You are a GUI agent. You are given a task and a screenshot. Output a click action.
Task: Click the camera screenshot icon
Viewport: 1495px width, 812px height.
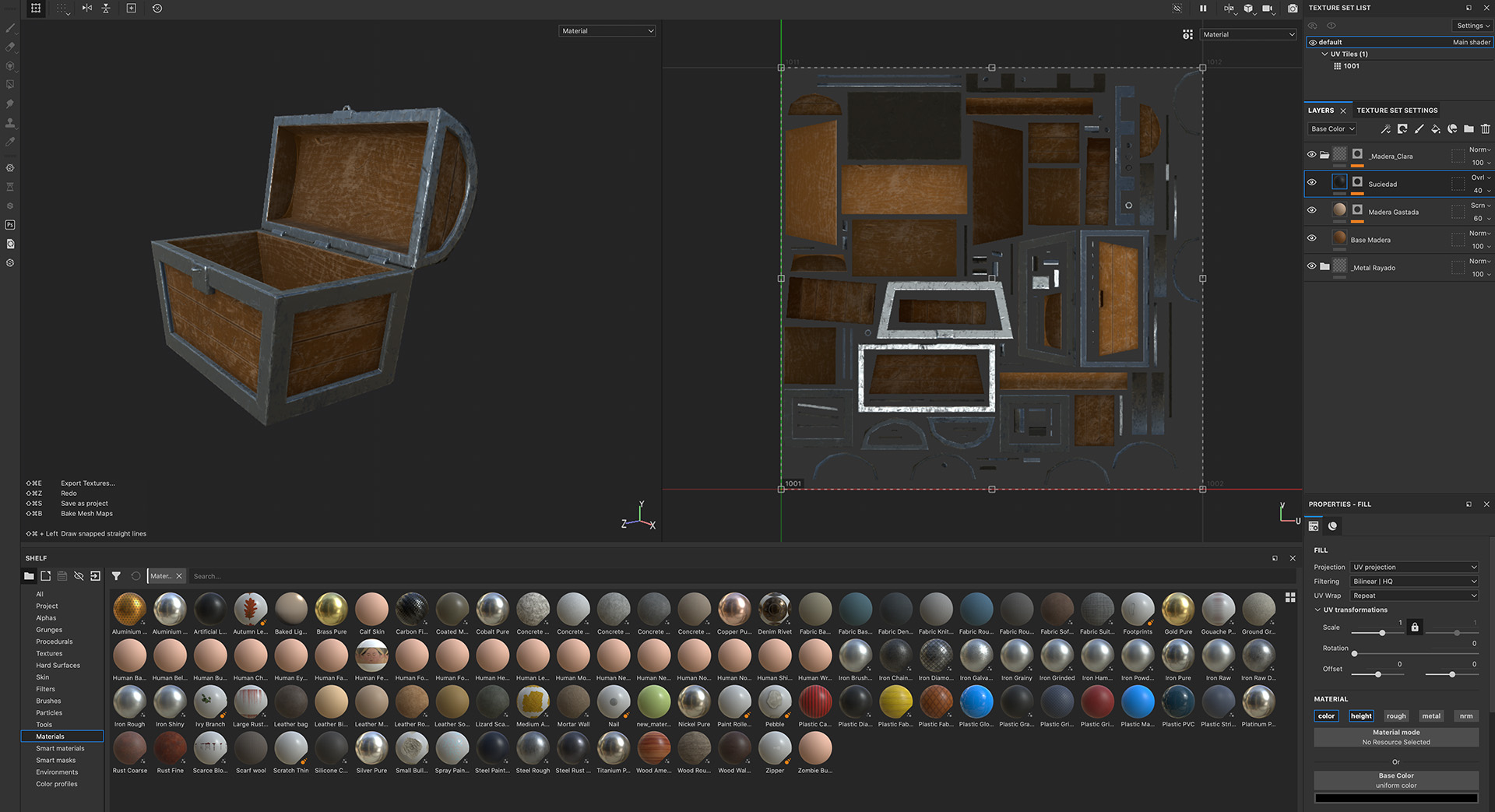tap(1293, 9)
